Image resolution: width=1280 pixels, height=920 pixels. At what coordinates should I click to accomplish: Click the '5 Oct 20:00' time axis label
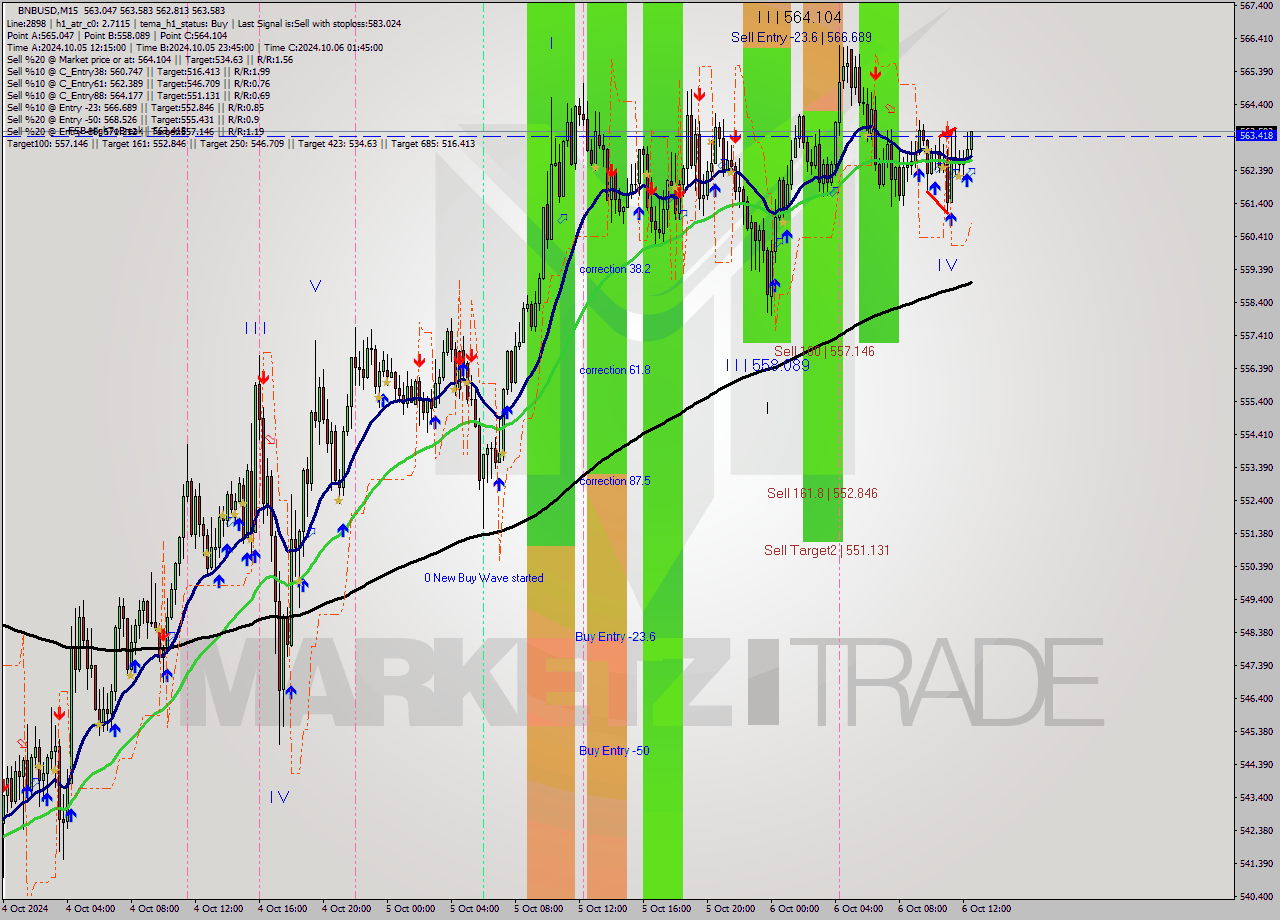pyautogui.click(x=731, y=909)
